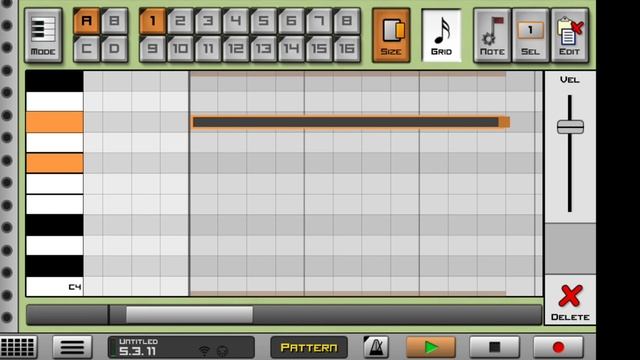Tap the topmost black piano key
Screen dimensions: 640x360
point(55,81)
